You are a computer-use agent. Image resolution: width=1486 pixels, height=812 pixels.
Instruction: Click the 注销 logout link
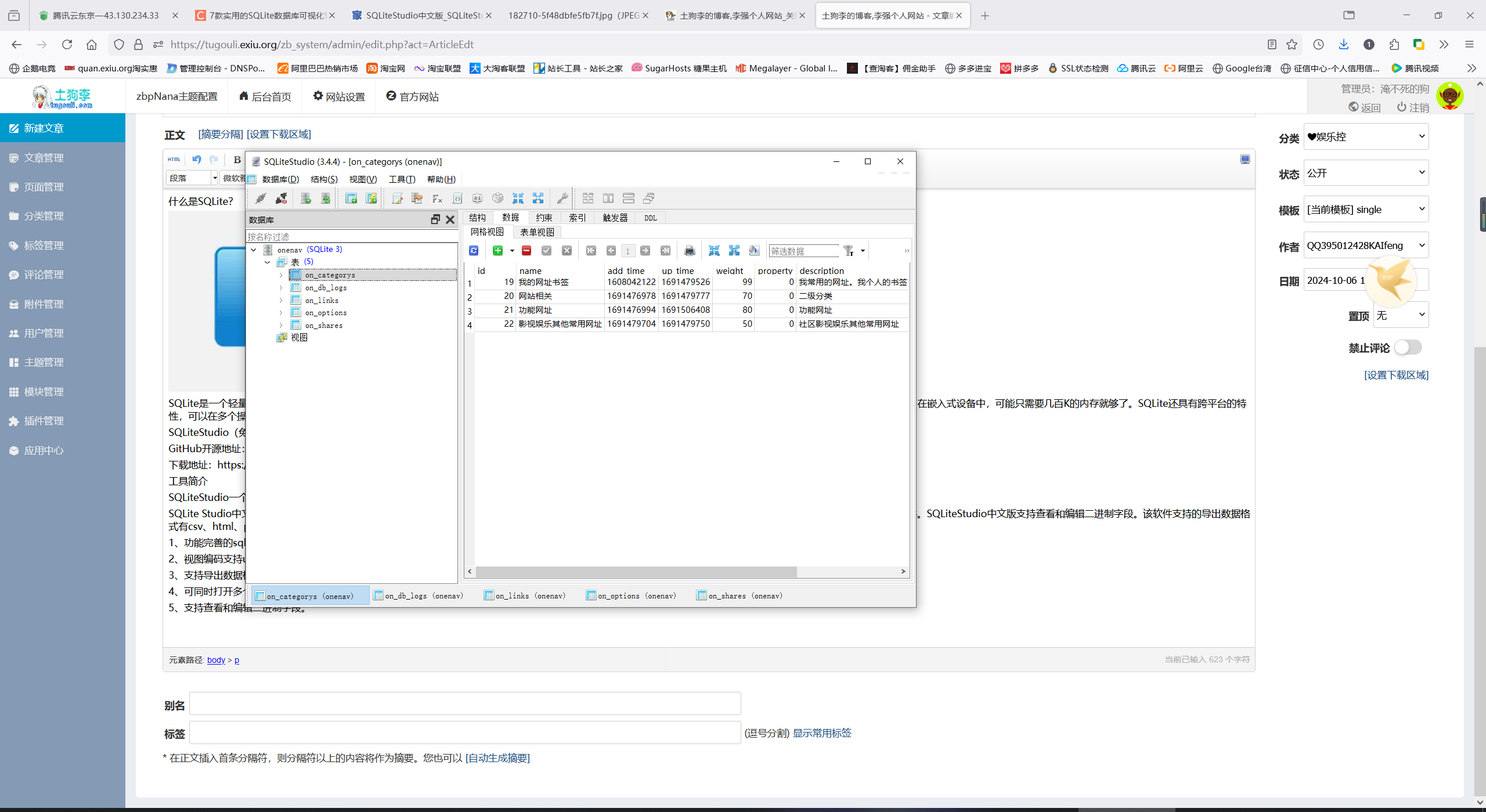1412,107
